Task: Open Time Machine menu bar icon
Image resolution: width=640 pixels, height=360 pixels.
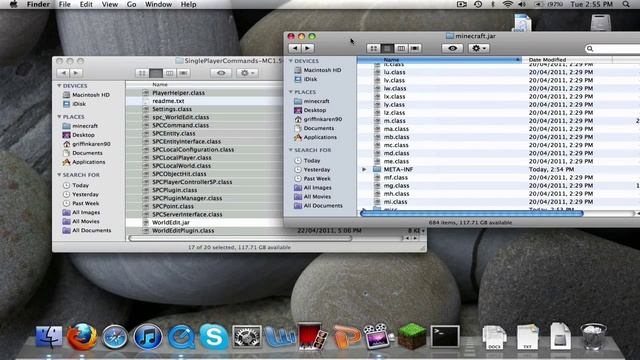Action: click(478, 4)
